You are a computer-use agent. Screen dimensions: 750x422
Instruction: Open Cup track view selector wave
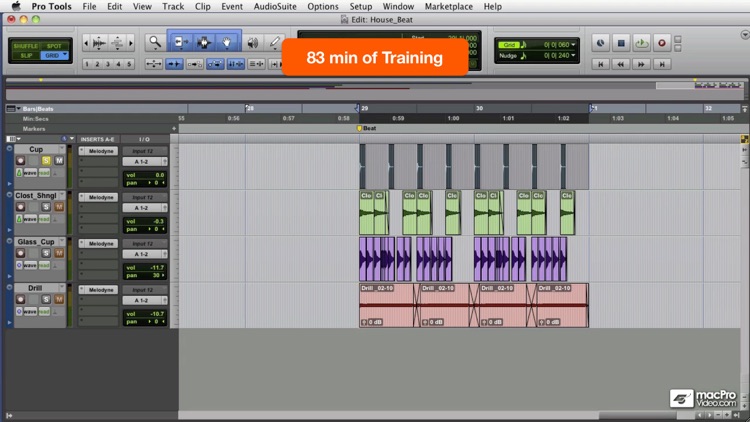(30, 173)
